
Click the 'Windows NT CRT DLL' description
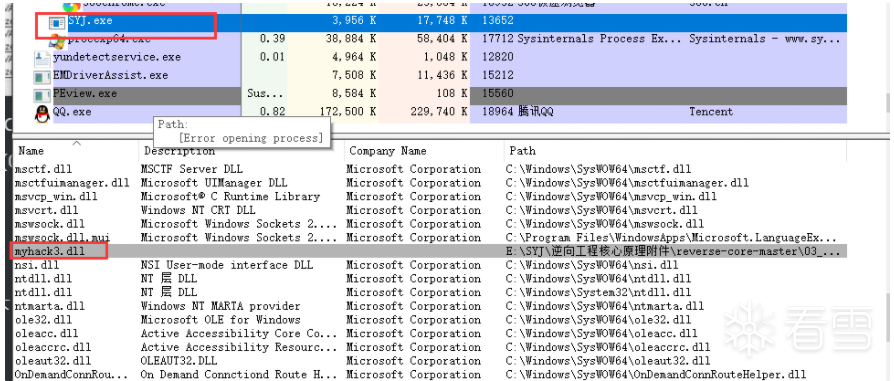tap(198, 210)
